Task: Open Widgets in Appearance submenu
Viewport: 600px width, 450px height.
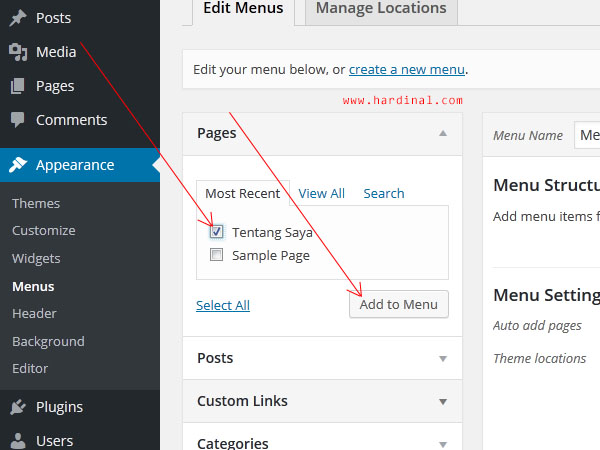Action: (36, 259)
